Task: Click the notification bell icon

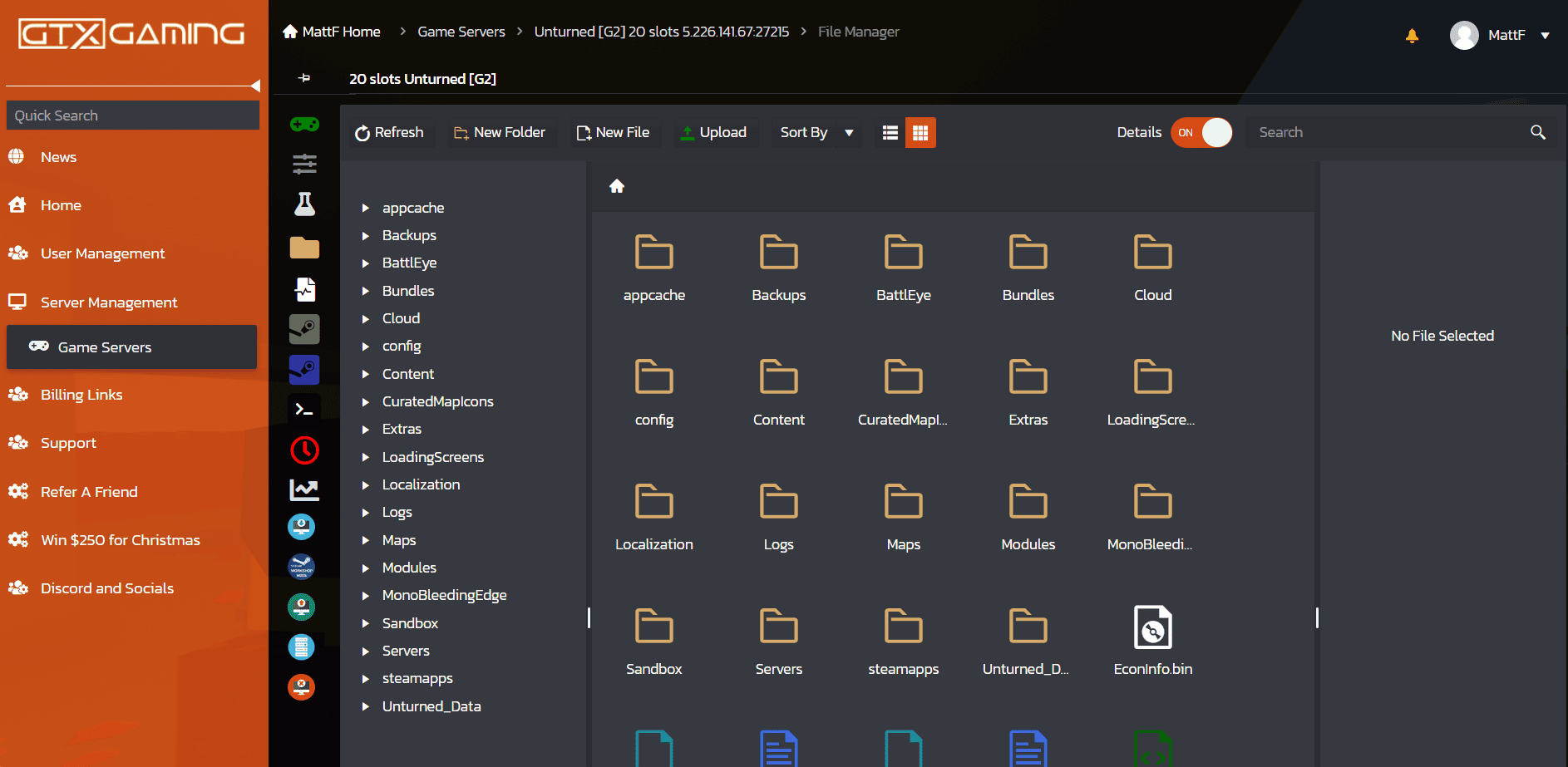Action: pos(1412,35)
